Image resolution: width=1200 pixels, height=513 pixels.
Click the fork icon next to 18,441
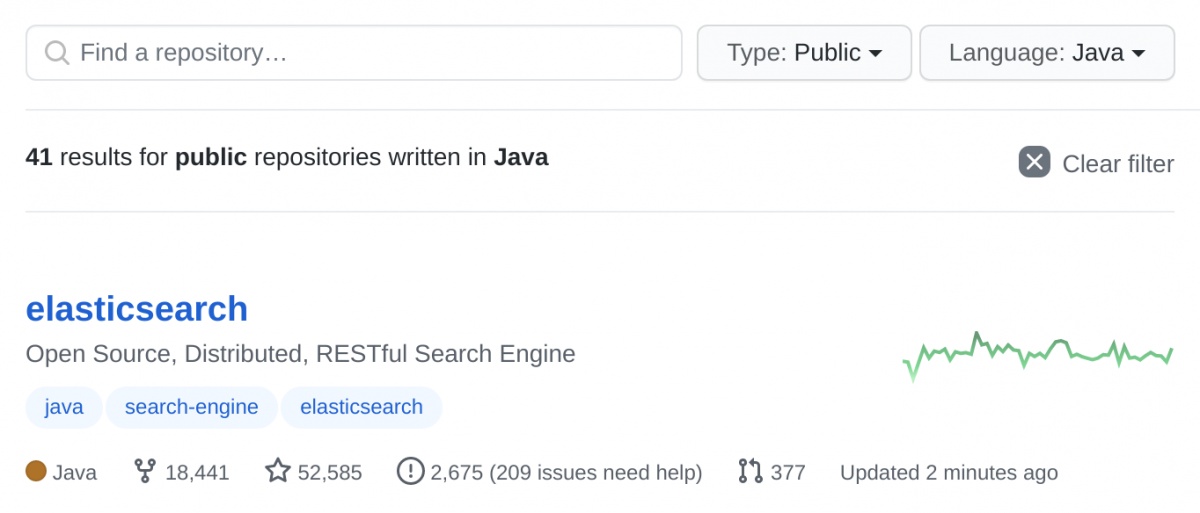tap(145, 472)
